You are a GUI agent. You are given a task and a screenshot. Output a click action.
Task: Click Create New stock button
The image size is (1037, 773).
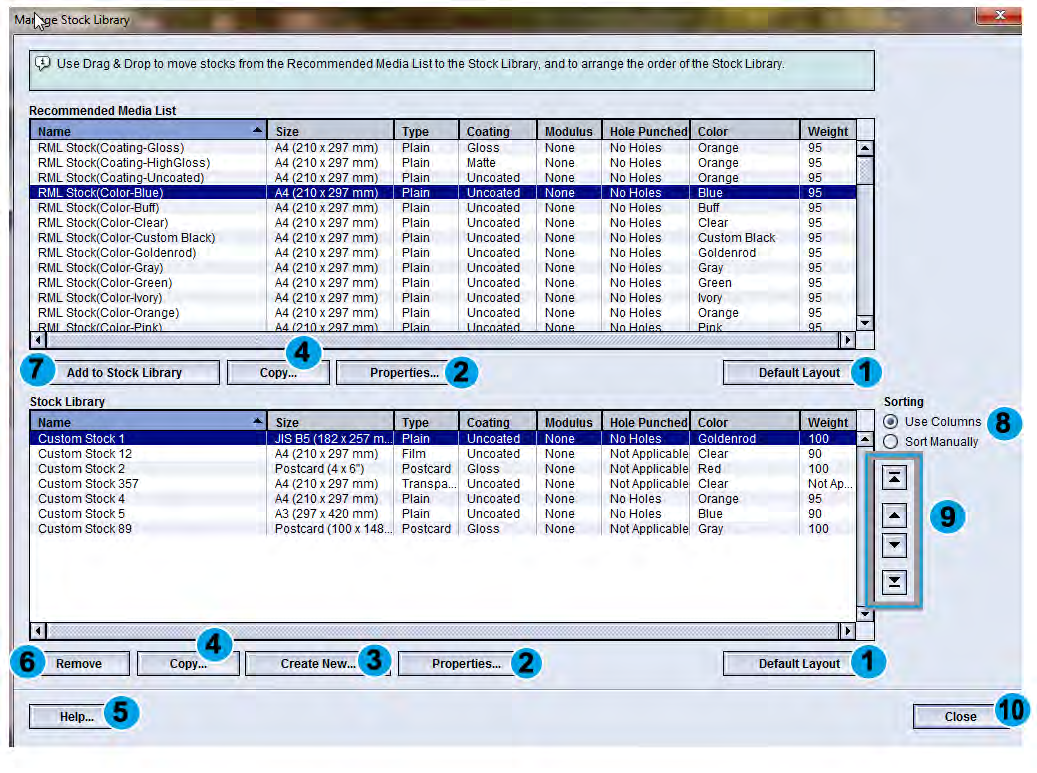[x=318, y=664]
